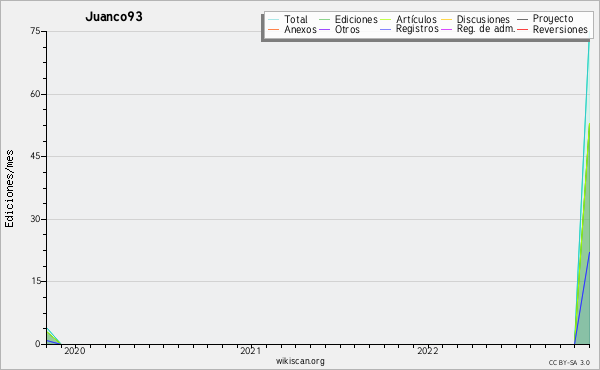Viewport: 600px width, 370px height.
Task: Select the Ediciones legend entry
Action: (356, 19)
